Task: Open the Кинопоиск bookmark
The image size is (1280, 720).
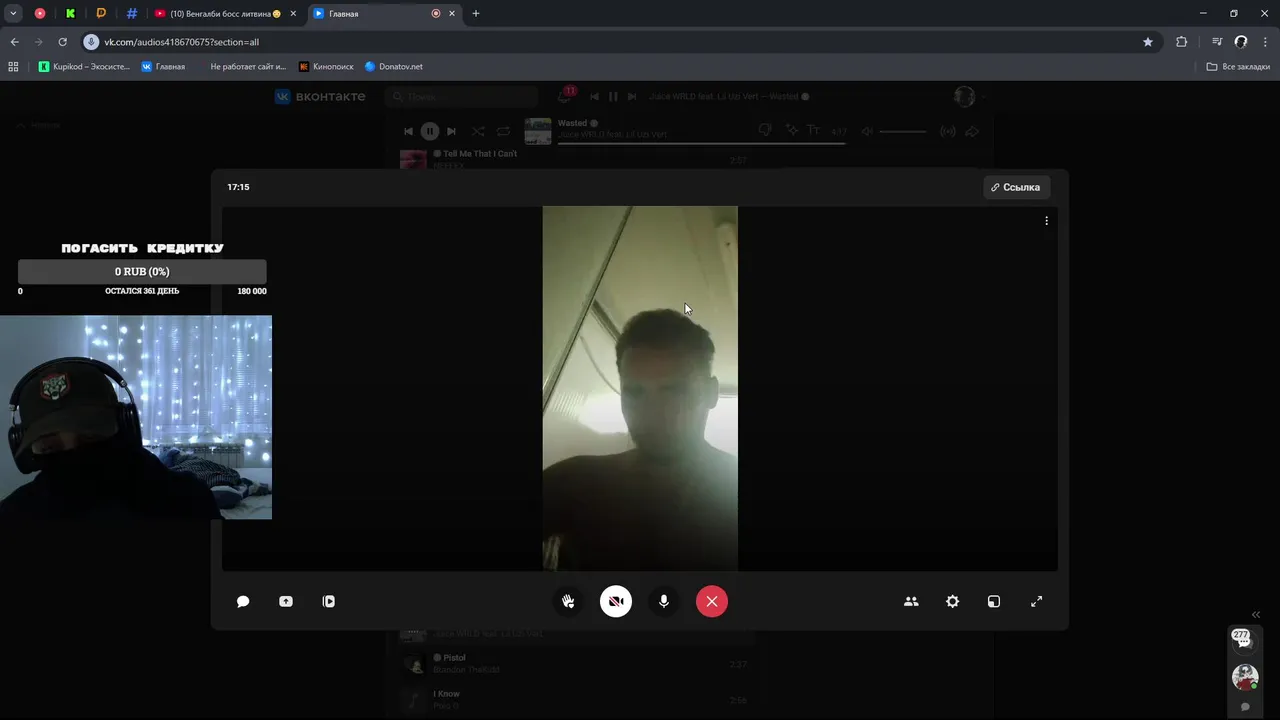Action: 326,66
